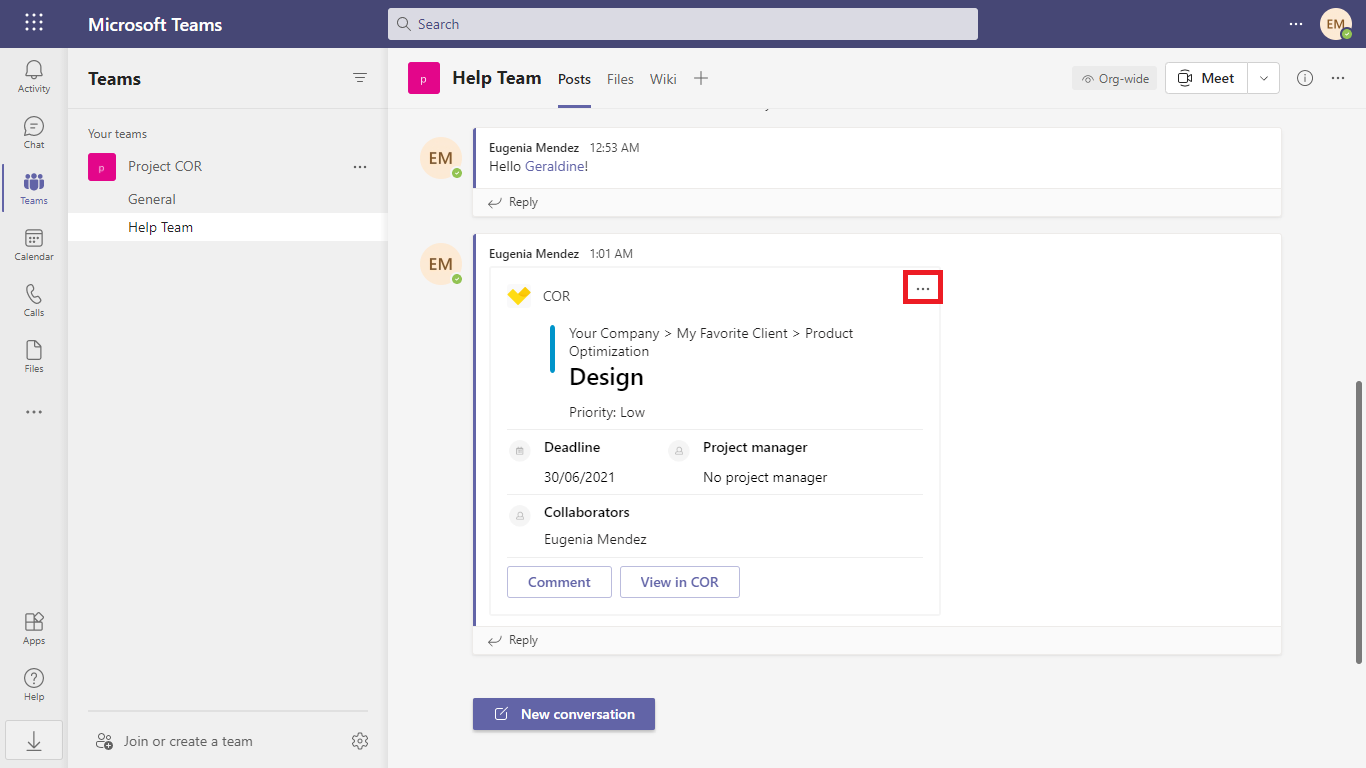The height and width of the screenshot is (768, 1366).
Task: Switch to the Wiki tab
Action: pyautogui.click(x=663, y=79)
